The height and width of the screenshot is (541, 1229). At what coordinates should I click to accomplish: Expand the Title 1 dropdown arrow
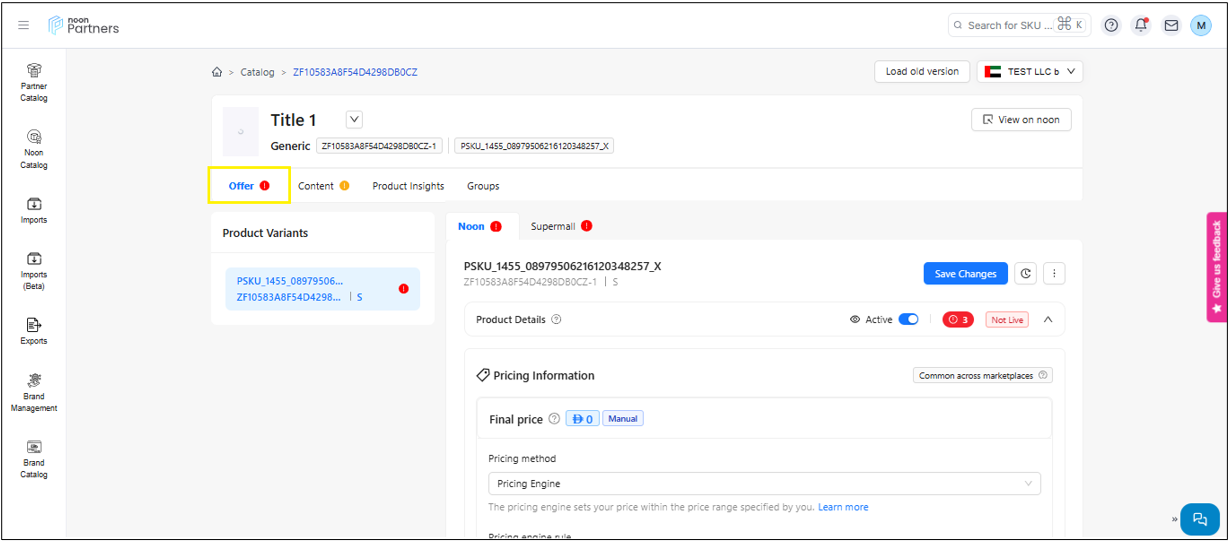click(354, 120)
